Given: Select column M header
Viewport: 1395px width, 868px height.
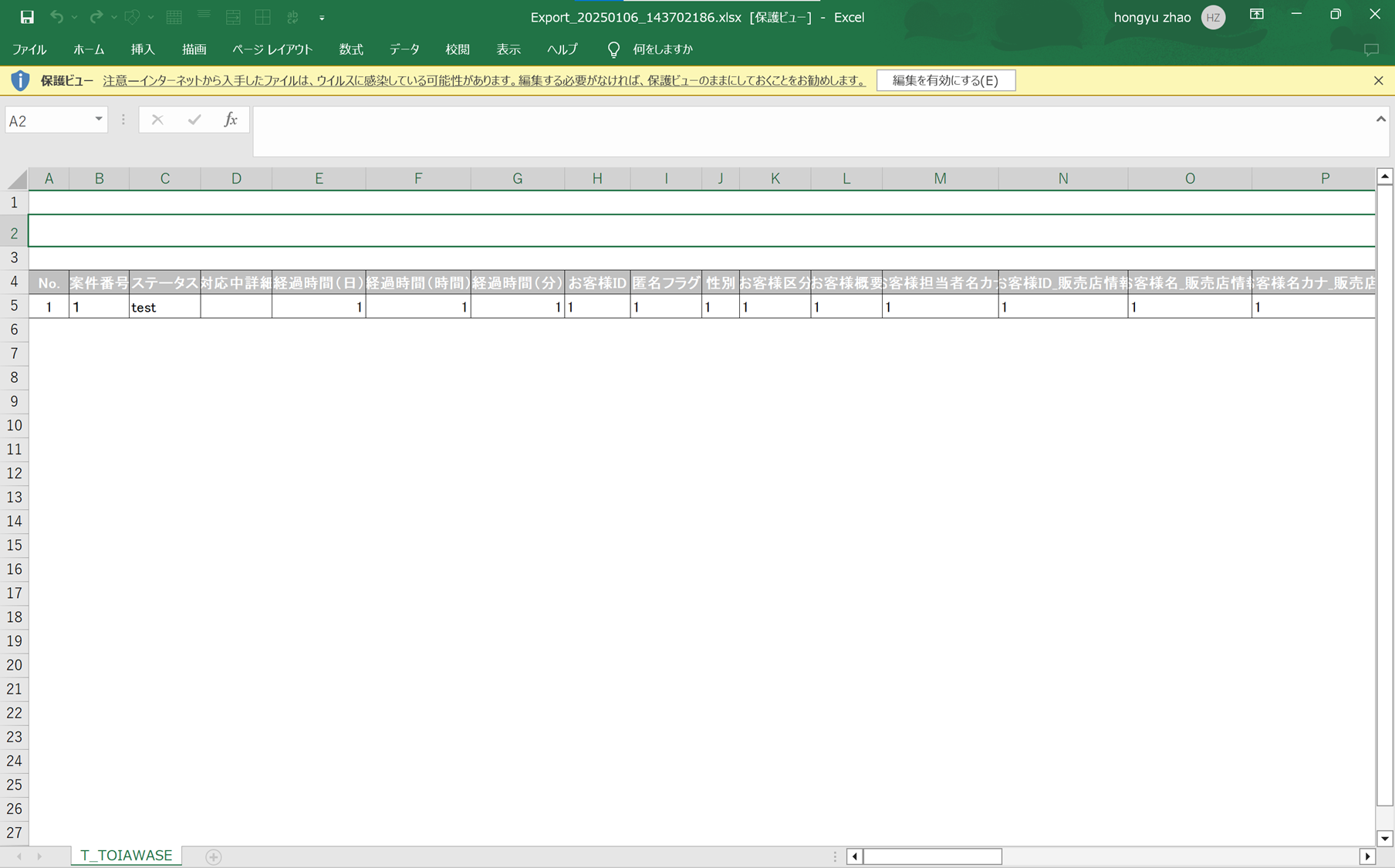Looking at the screenshot, I should coord(940,179).
